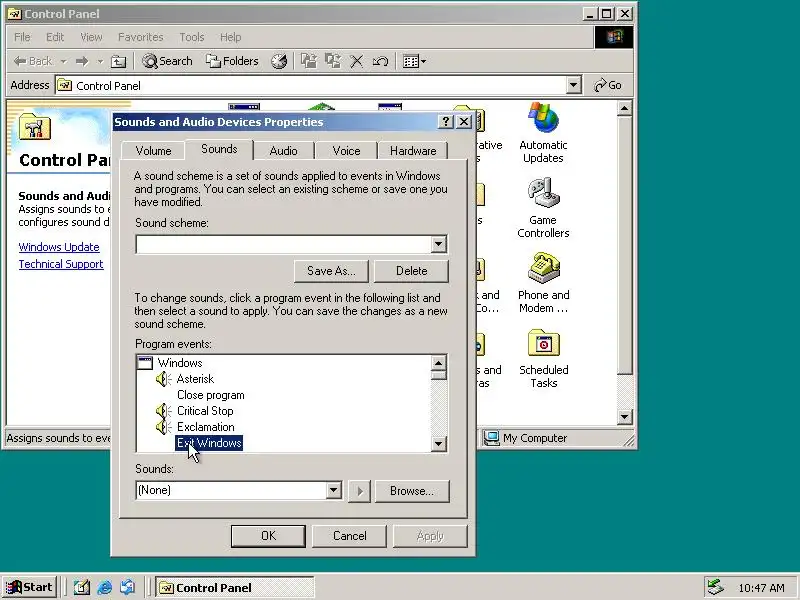This screenshot has width=800, height=600.
Task: Switch to the Voice tab
Action: click(346, 151)
